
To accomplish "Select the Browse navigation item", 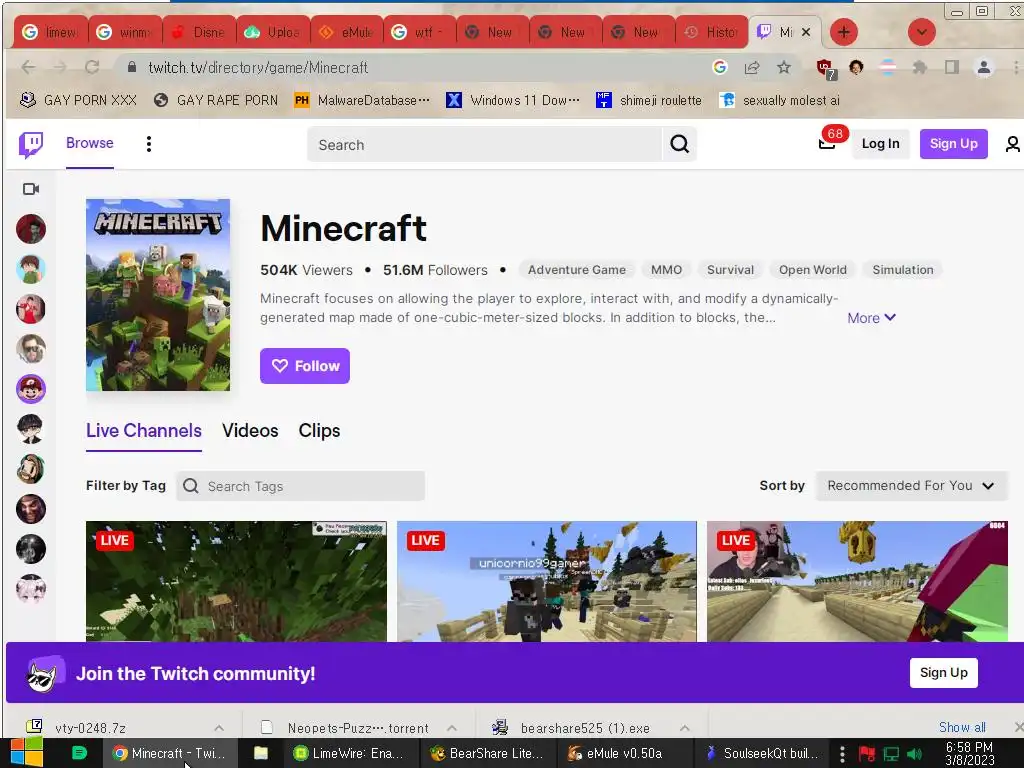I will (89, 143).
